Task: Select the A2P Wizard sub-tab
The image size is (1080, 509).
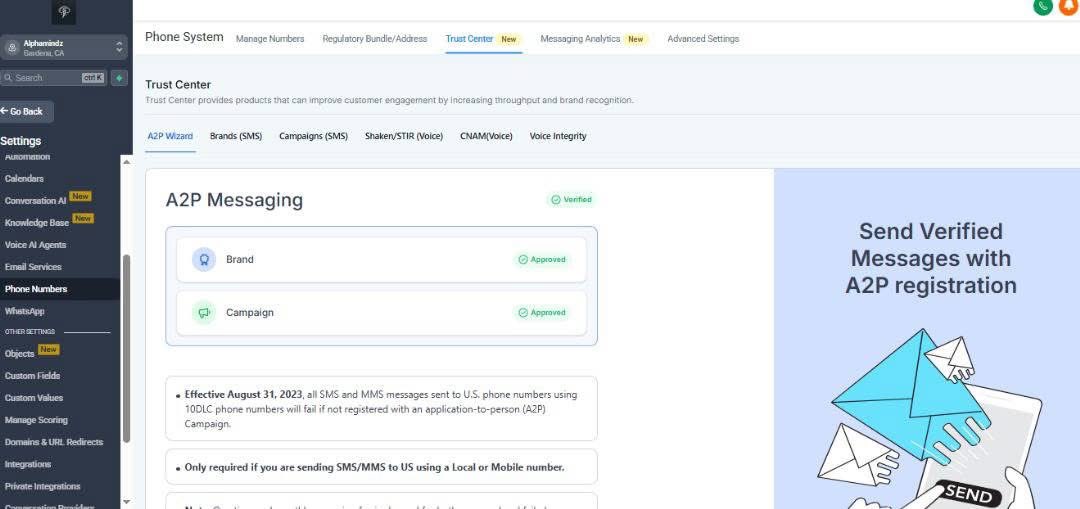Action: tap(170, 136)
